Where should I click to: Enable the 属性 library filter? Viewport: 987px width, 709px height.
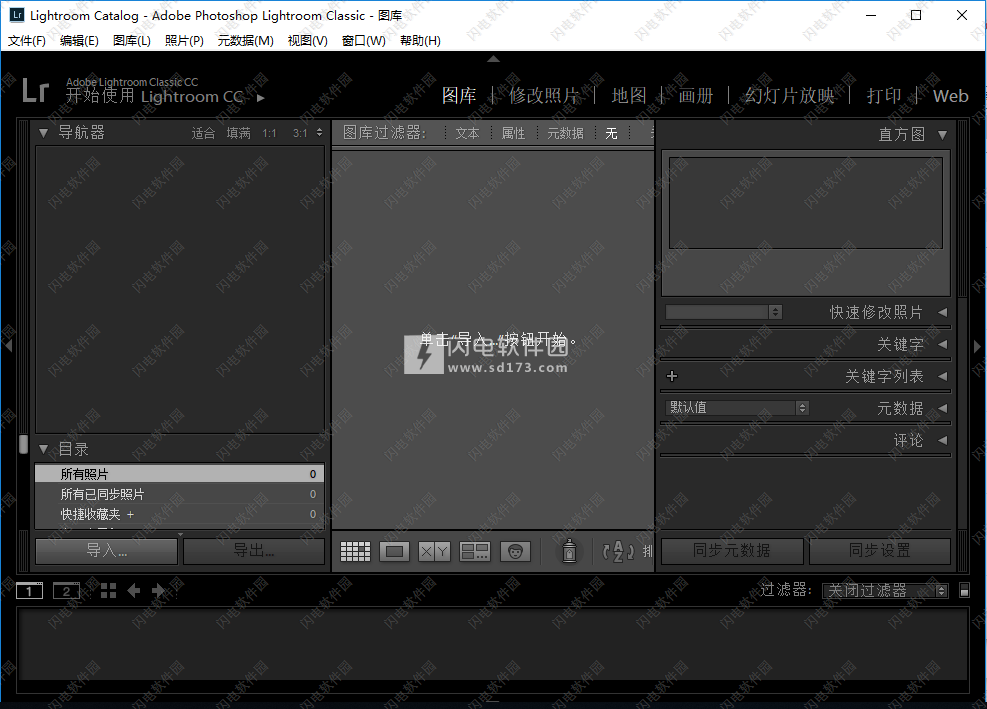point(513,133)
